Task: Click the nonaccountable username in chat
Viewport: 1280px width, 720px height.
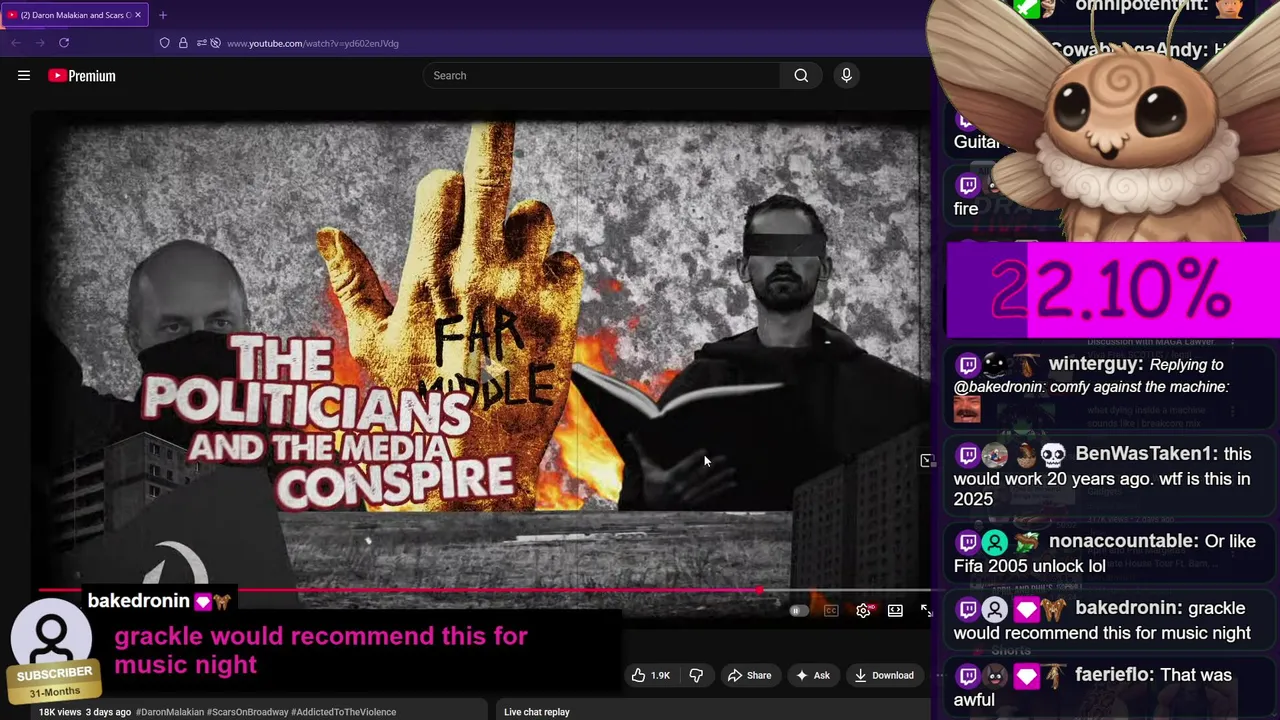Action: [x=1123, y=541]
